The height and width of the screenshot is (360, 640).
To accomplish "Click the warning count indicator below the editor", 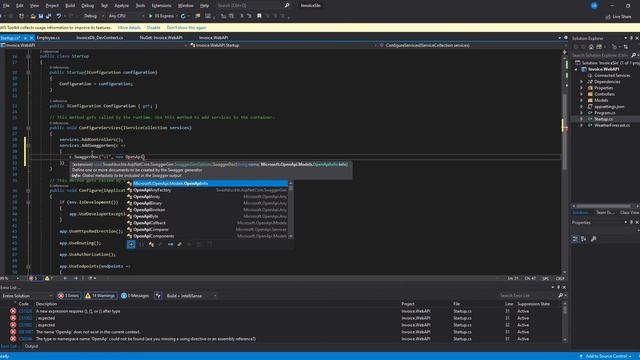I will 49,278.
